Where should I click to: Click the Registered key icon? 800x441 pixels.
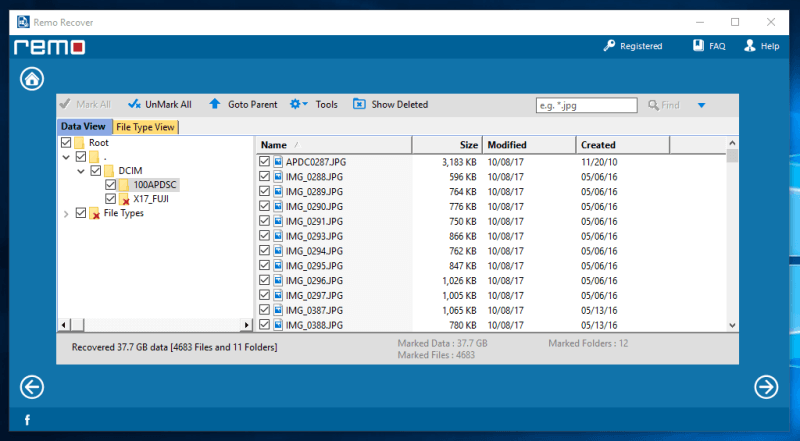pyautogui.click(x=609, y=46)
